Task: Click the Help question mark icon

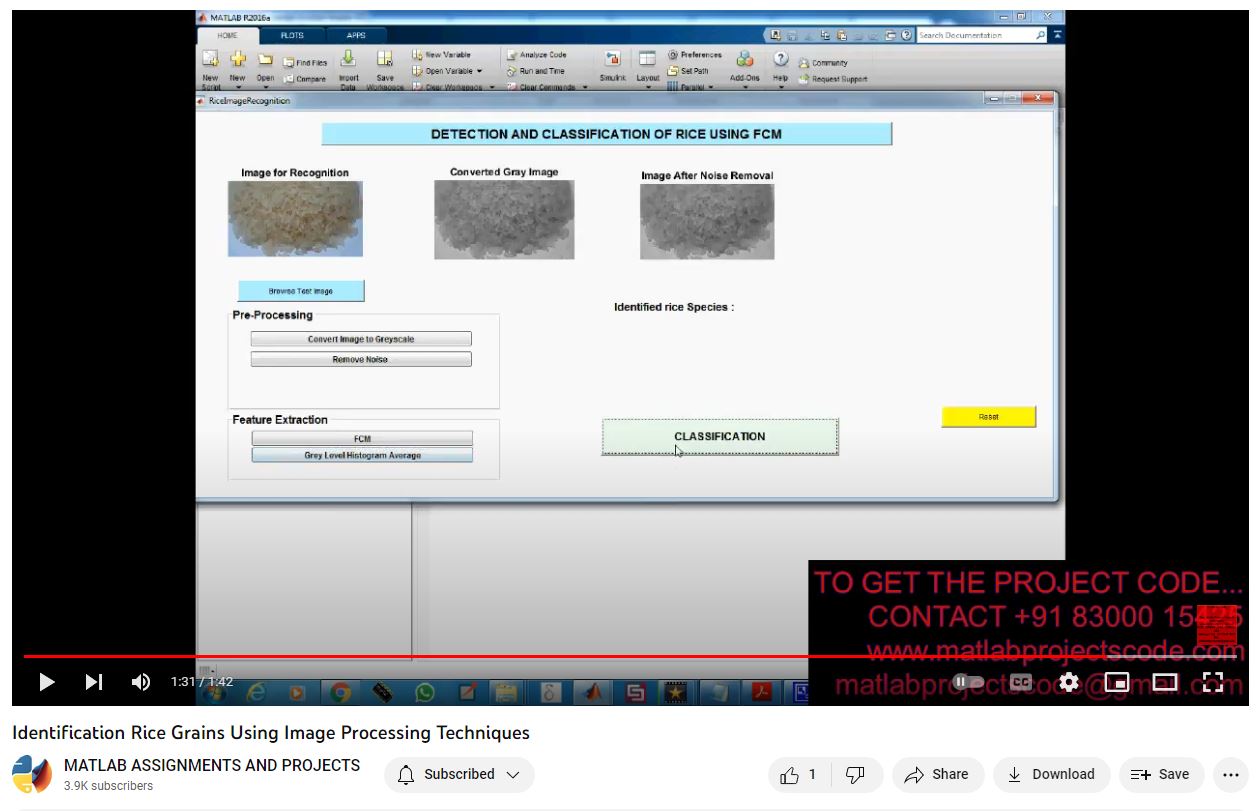Action: click(781, 59)
